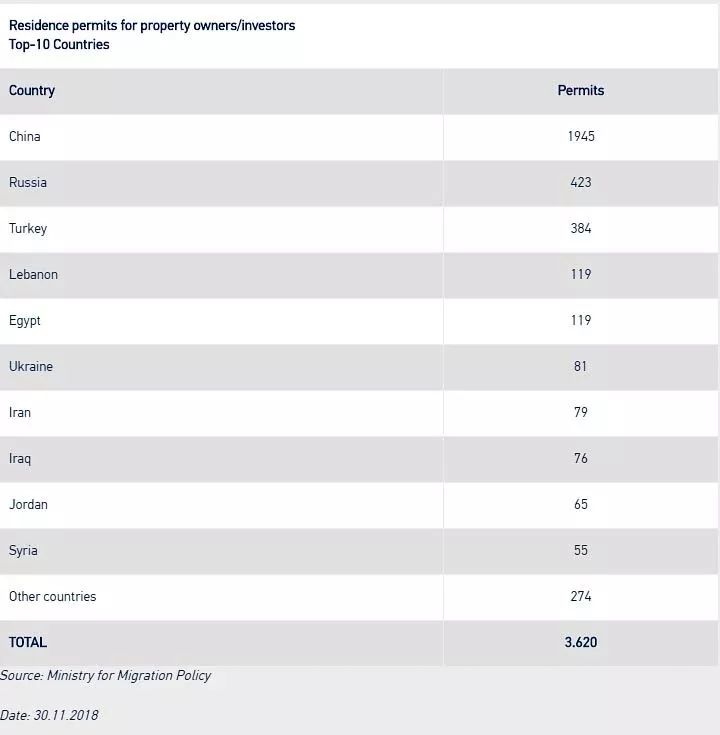Screen dimensions: 720x735
Task: Click the 1945 permits value
Action: coord(581,136)
